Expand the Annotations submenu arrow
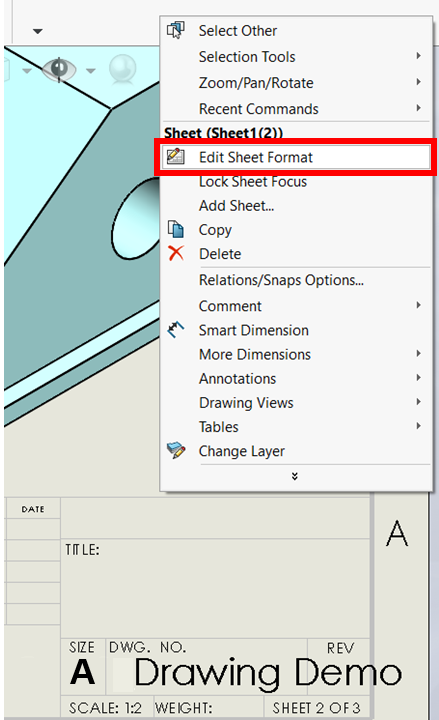Image resolution: width=439 pixels, height=720 pixels. click(x=418, y=378)
